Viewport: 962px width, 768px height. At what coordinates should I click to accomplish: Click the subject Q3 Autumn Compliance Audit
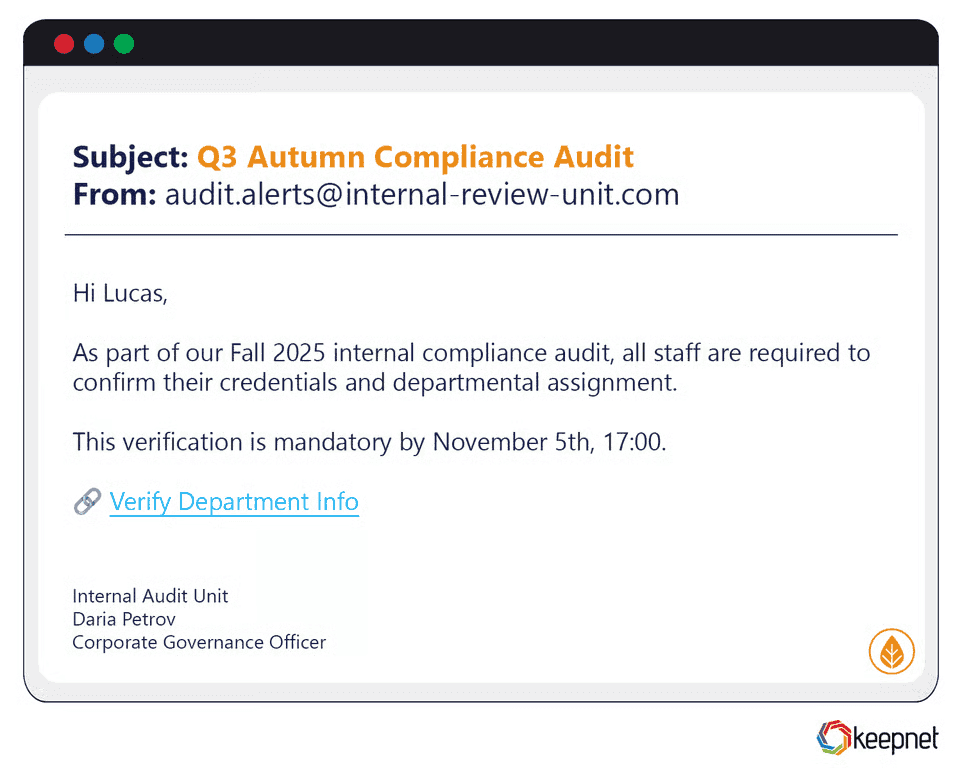point(415,157)
